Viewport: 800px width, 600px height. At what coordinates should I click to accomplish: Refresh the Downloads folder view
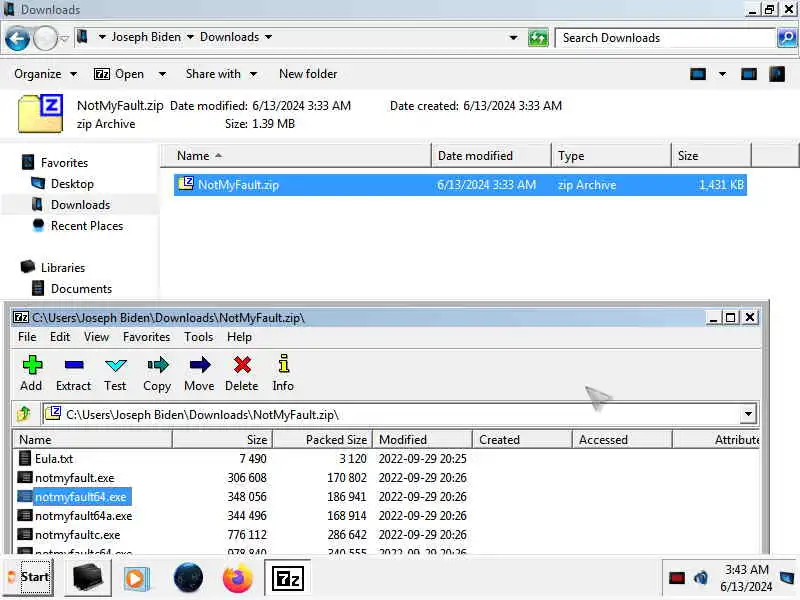coord(538,38)
